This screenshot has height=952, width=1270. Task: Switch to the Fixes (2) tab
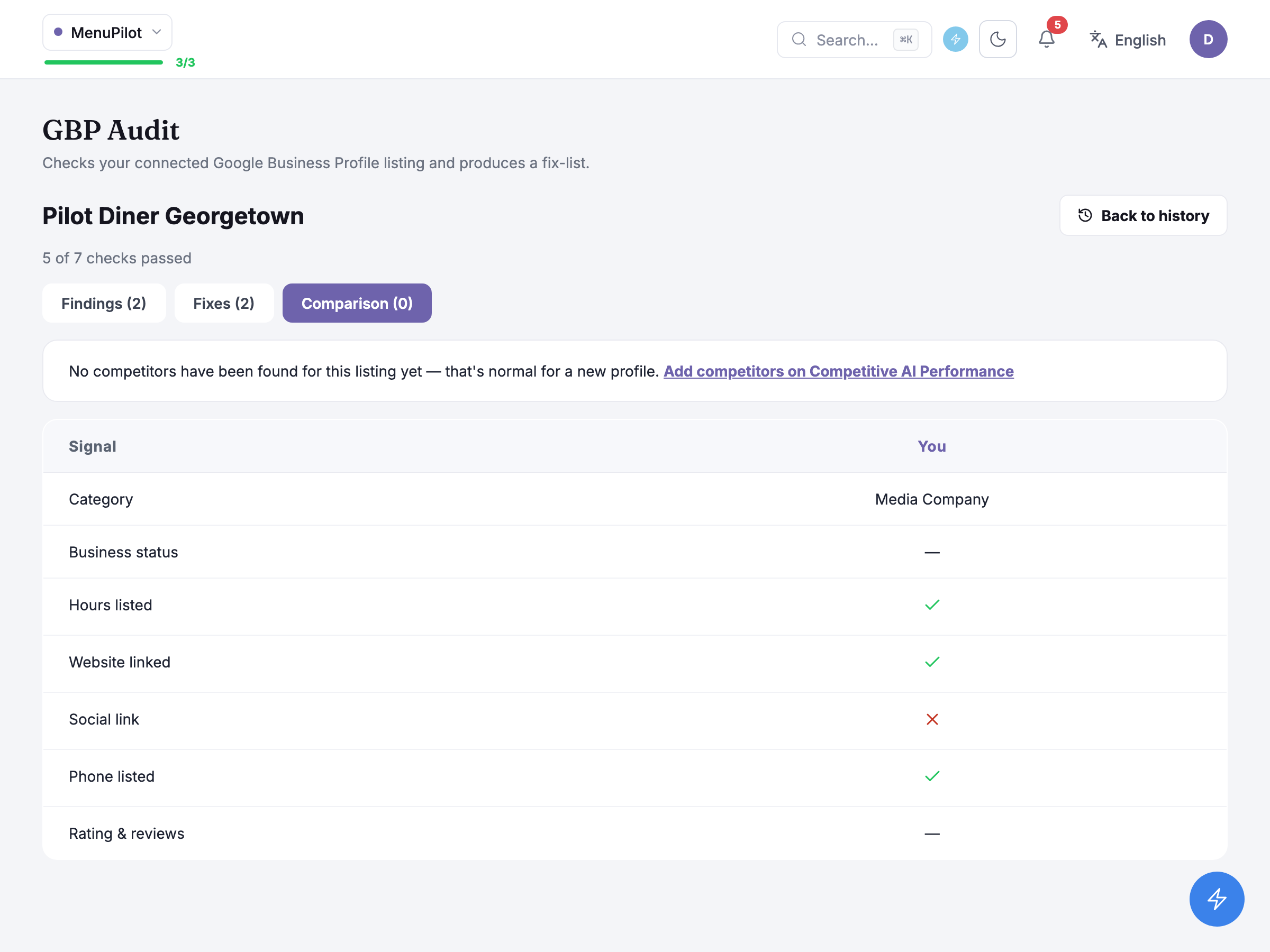[224, 303]
